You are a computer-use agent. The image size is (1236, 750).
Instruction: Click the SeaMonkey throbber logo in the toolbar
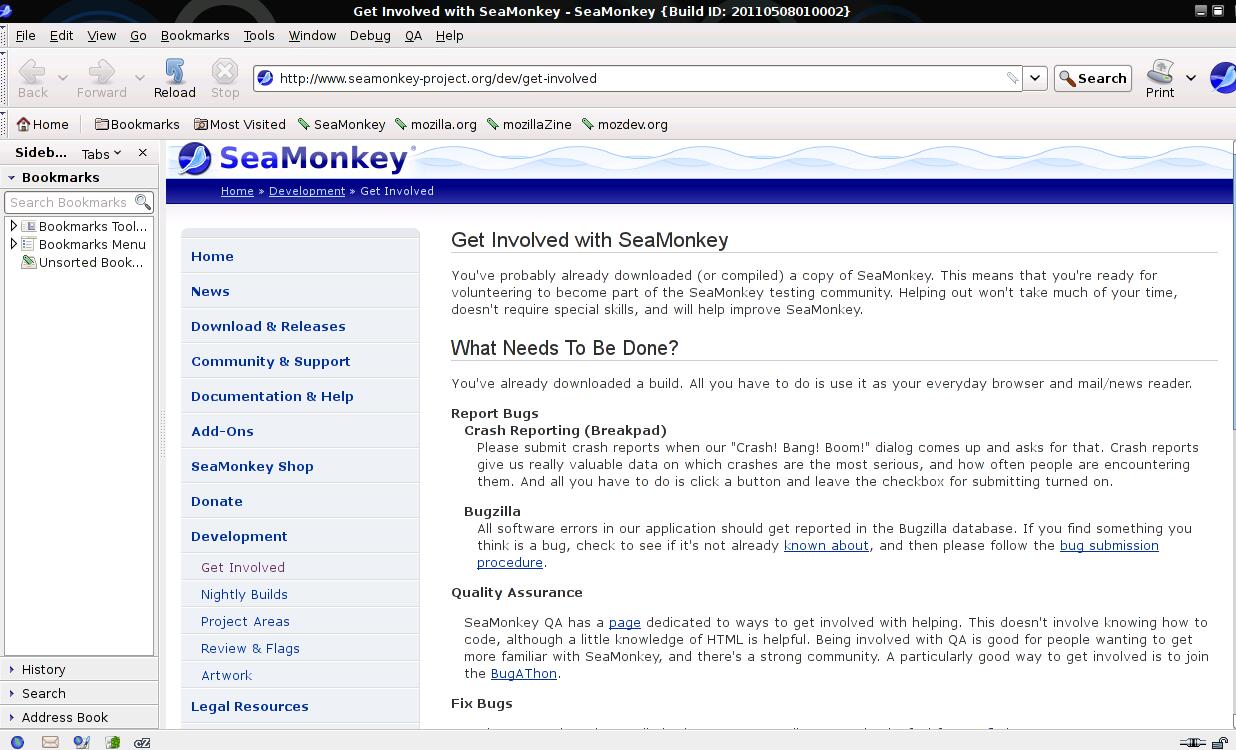tap(1223, 77)
